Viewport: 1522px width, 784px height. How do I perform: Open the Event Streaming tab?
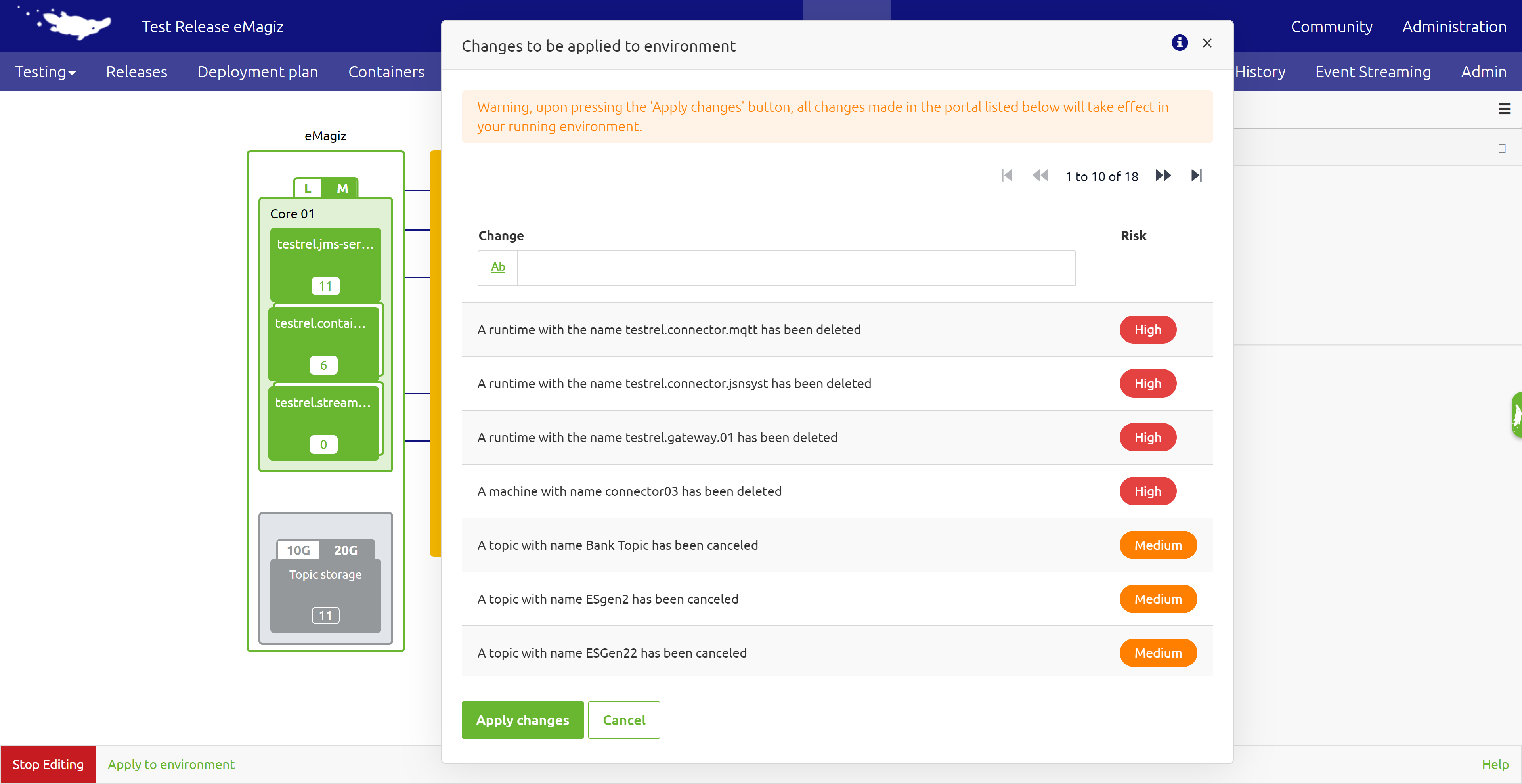tap(1373, 71)
